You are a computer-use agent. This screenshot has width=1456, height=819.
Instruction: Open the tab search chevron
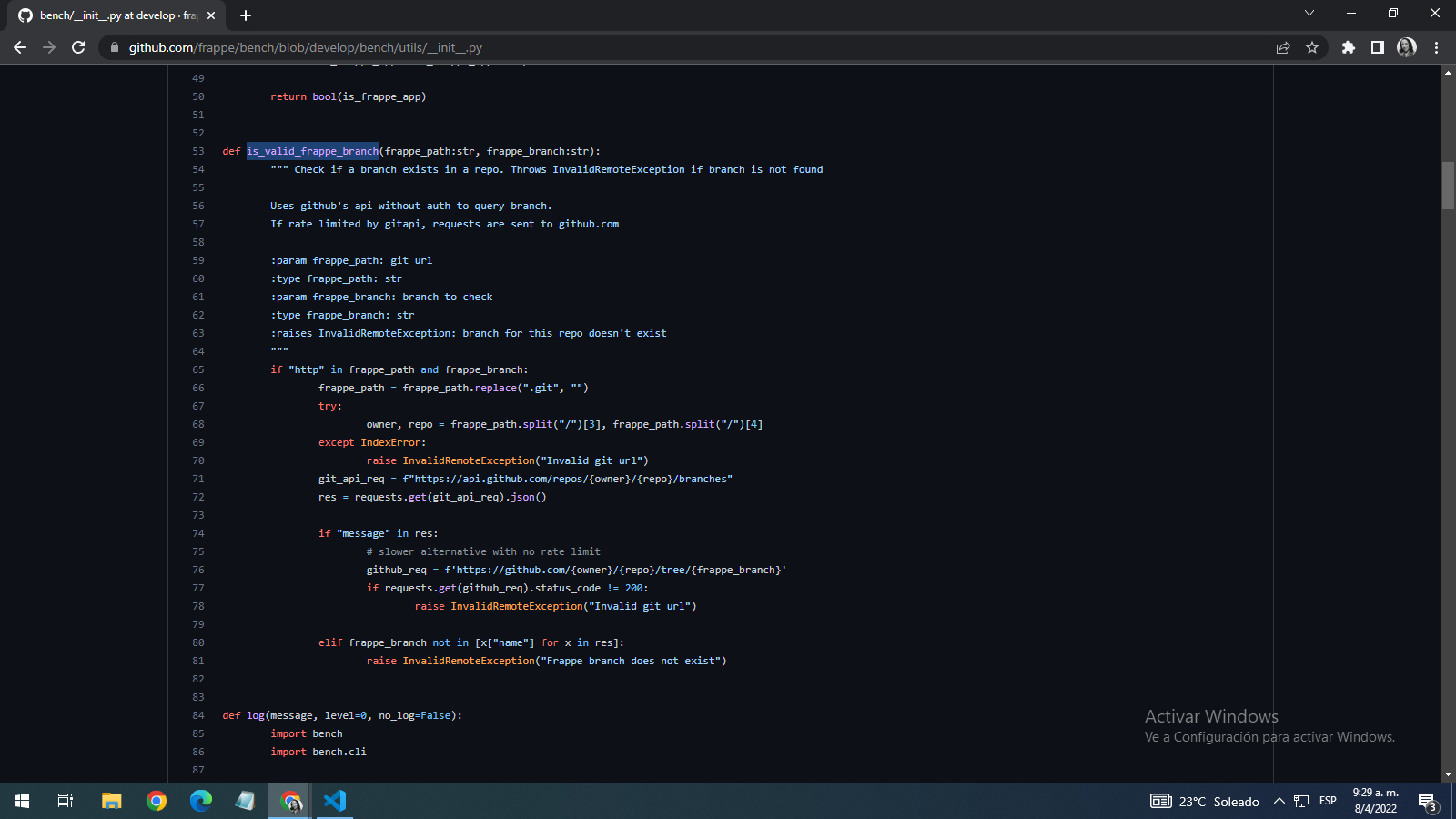pos(1309,15)
